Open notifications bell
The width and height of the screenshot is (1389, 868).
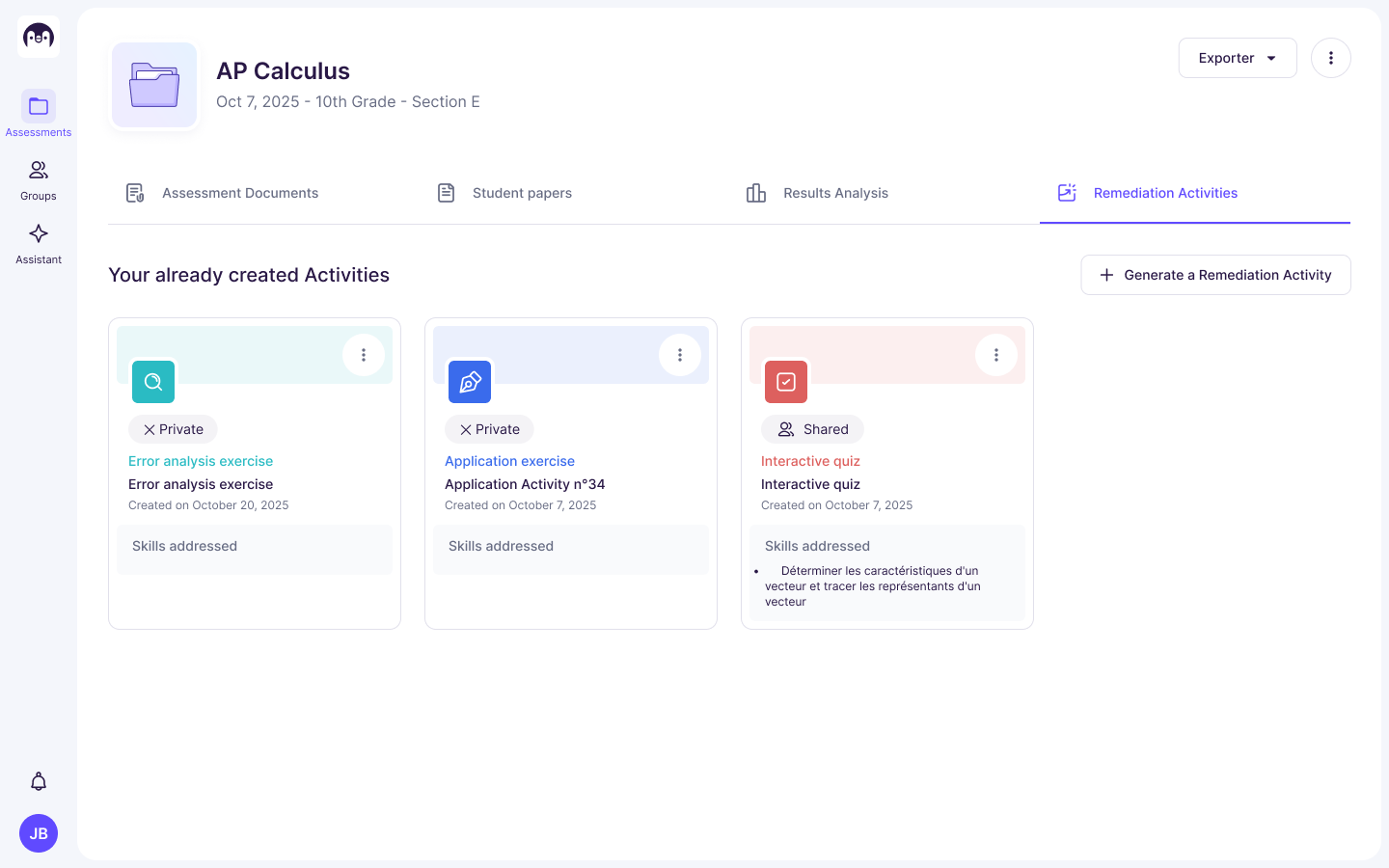(x=39, y=781)
